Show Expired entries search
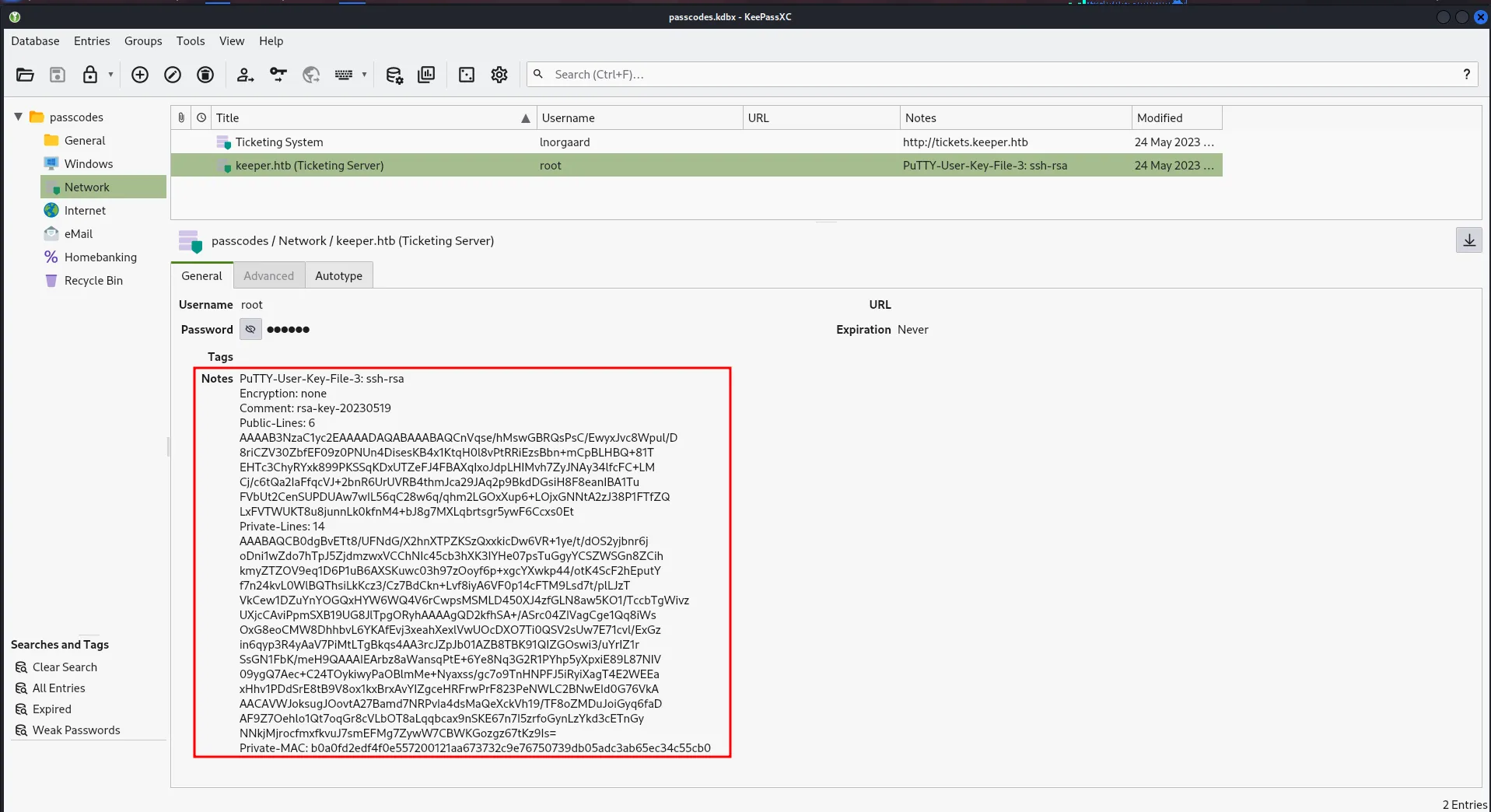1491x812 pixels. [x=52, y=709]
